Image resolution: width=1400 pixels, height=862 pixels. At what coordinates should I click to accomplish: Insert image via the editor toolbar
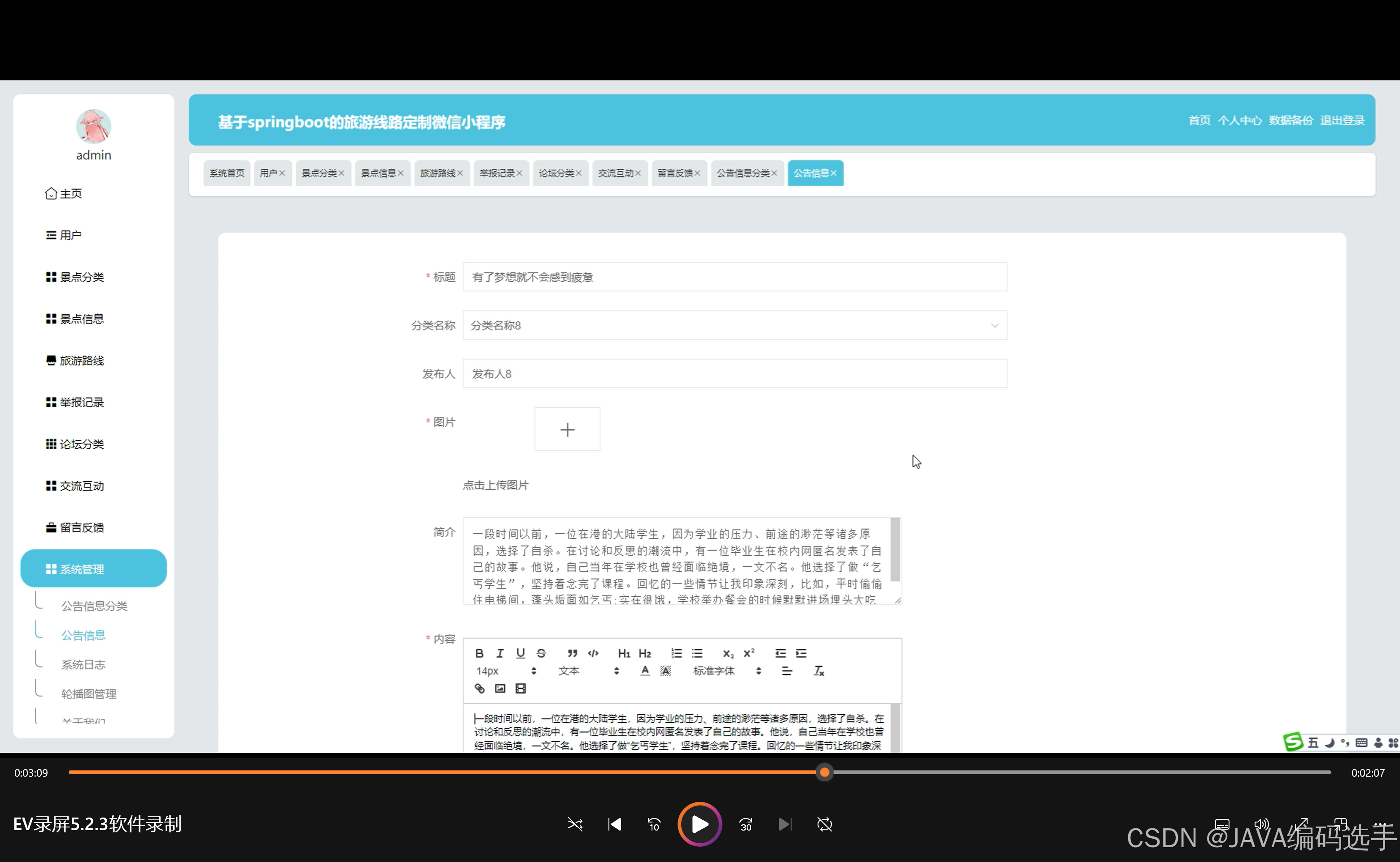[x=500, y=689]
